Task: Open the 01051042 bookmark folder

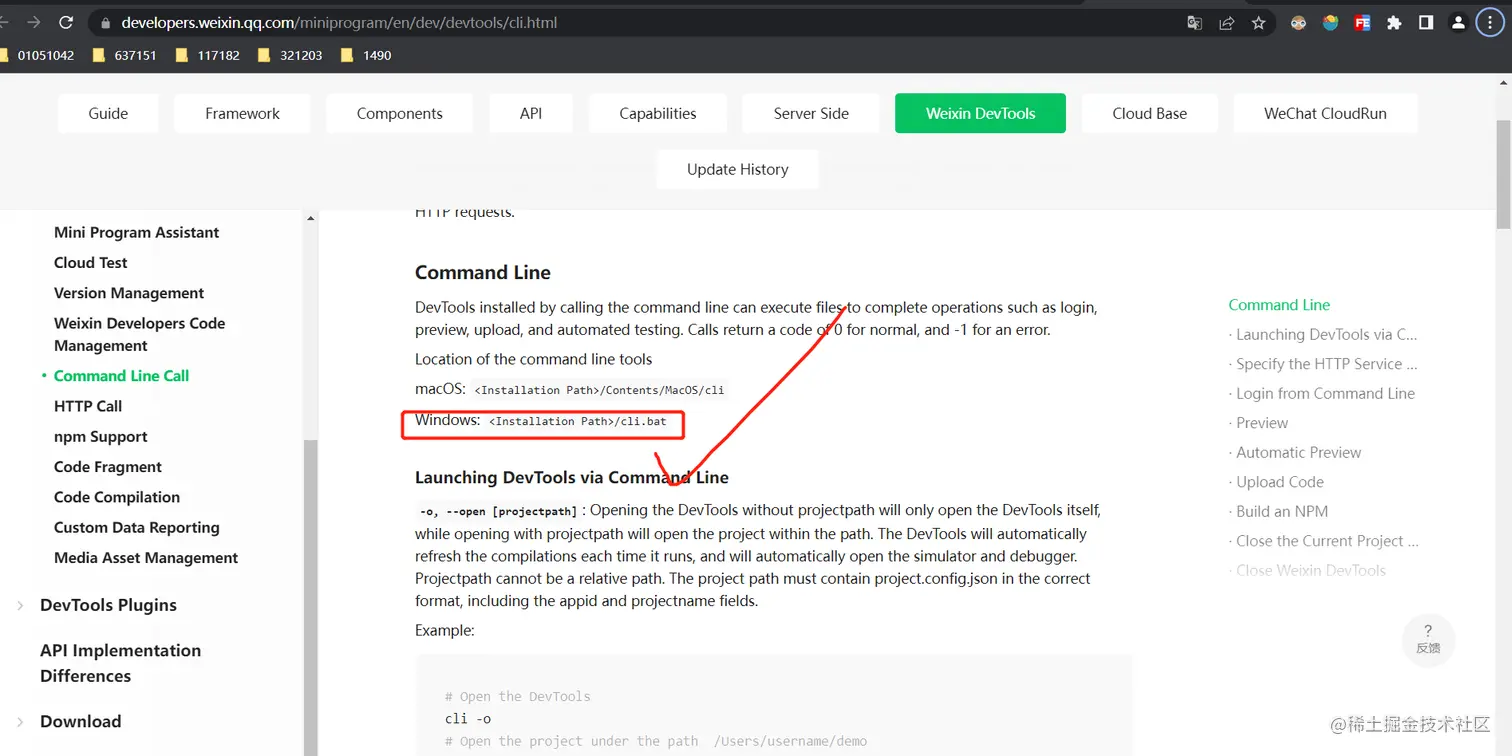Action: click(37, 55)
